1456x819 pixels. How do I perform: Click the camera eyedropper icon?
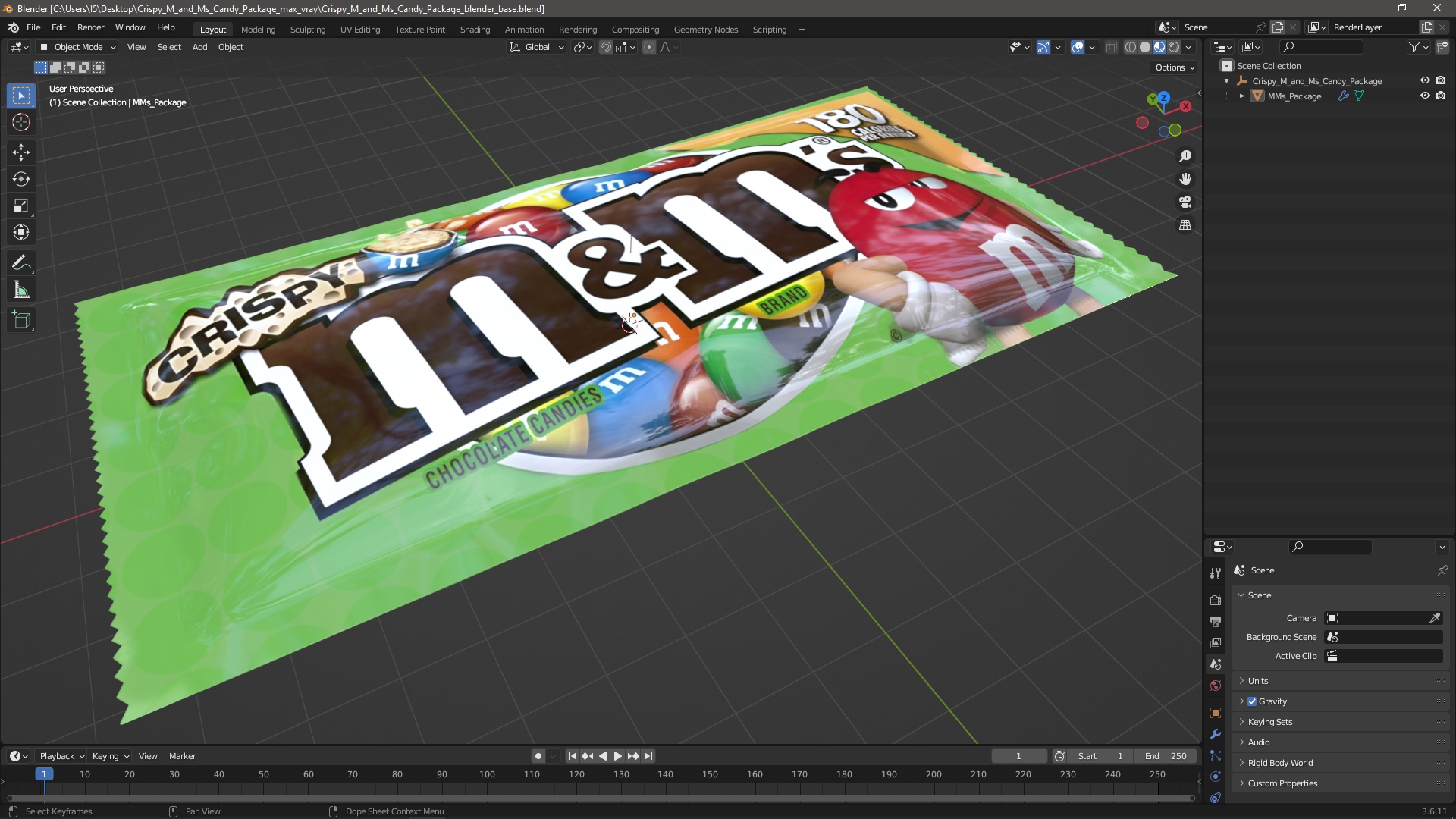(1434, 618)
